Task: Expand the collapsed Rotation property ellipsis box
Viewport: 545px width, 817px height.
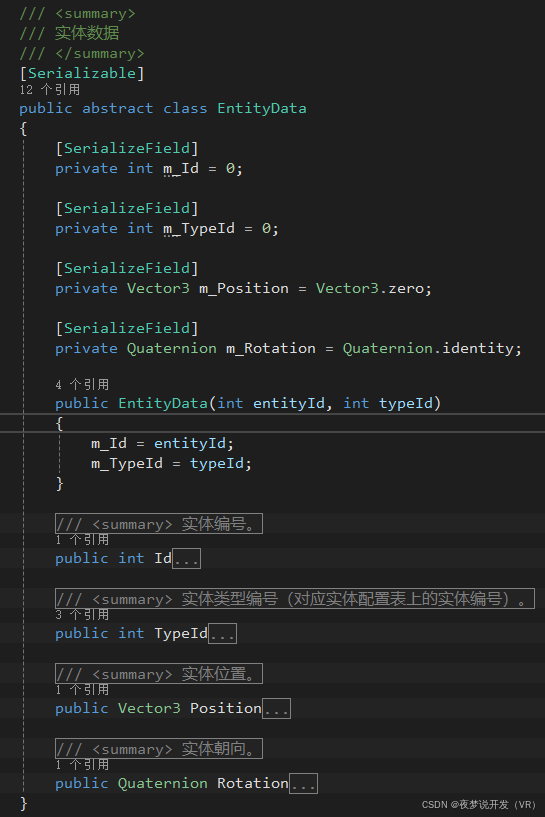Action: [303, 784]
